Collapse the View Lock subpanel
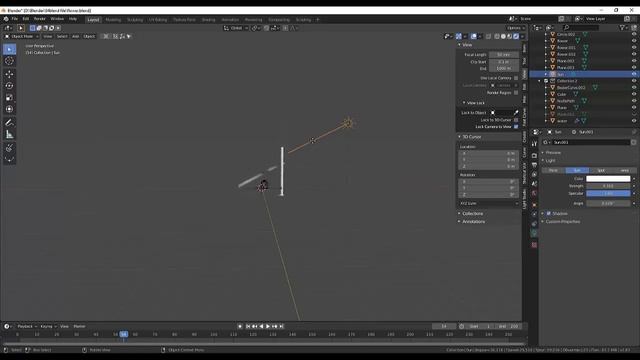The width and height of the screenshot is (640, 360). (x=464, y=103)
